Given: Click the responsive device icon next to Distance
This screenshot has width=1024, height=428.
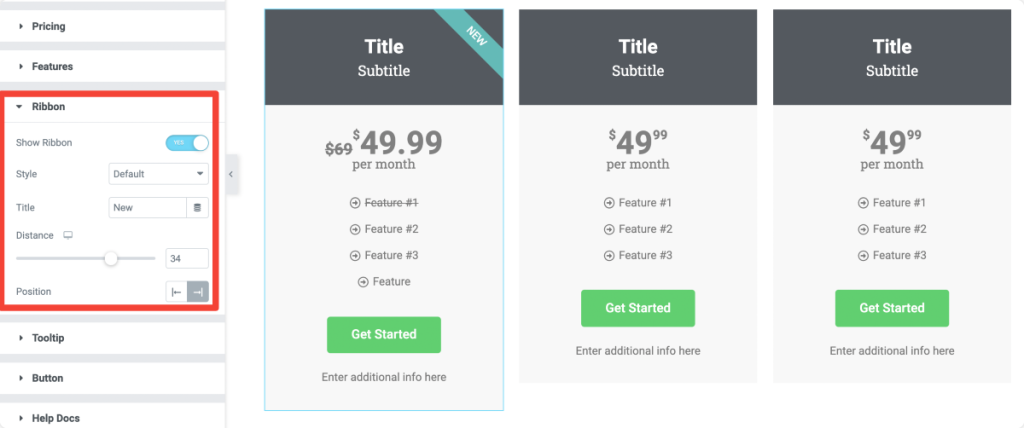Looking at the screenshot, I should click(68, 236).
